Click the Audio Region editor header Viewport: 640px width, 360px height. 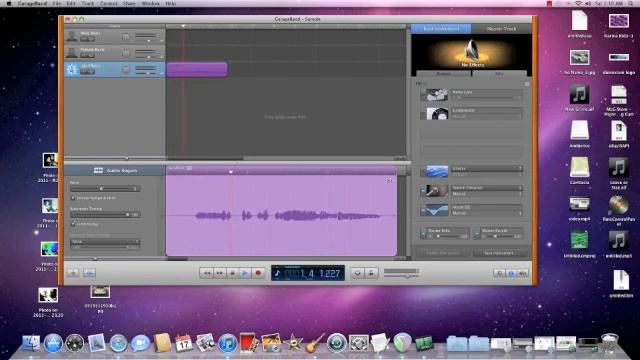pos(115,170)
